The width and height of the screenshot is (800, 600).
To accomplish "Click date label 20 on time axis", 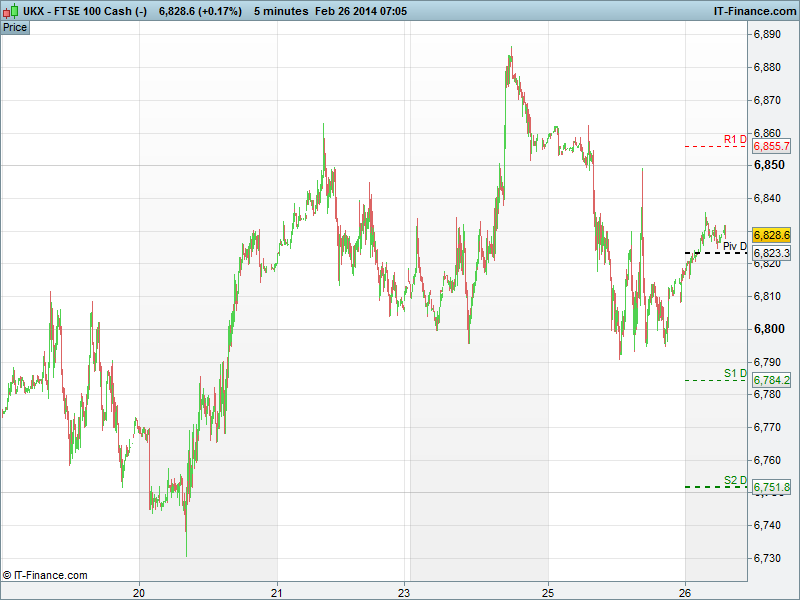I will [x=140, y=590].
